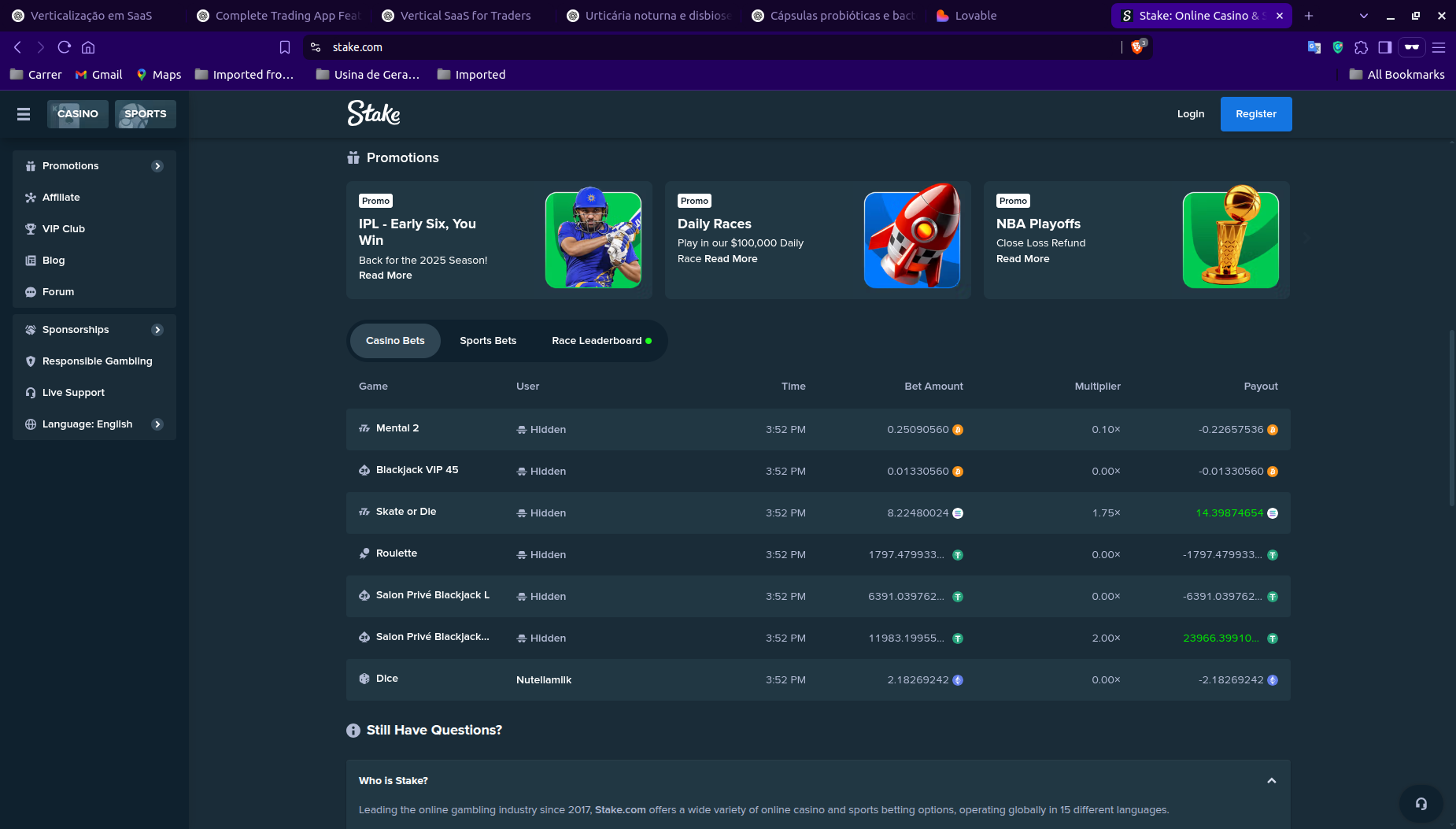Expand the Promotions sidebar submenu arrow

tap(157, 166)
